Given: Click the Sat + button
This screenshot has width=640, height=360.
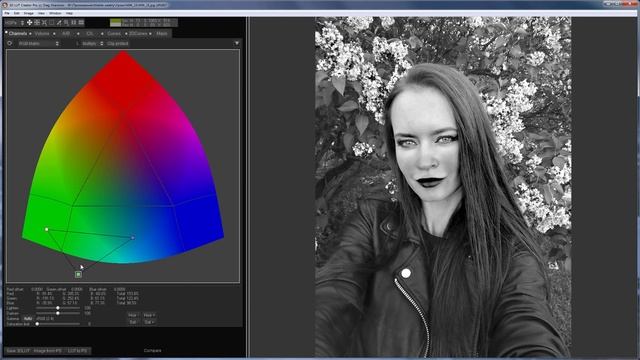Looking at the screenshot, I should [149, 322].
